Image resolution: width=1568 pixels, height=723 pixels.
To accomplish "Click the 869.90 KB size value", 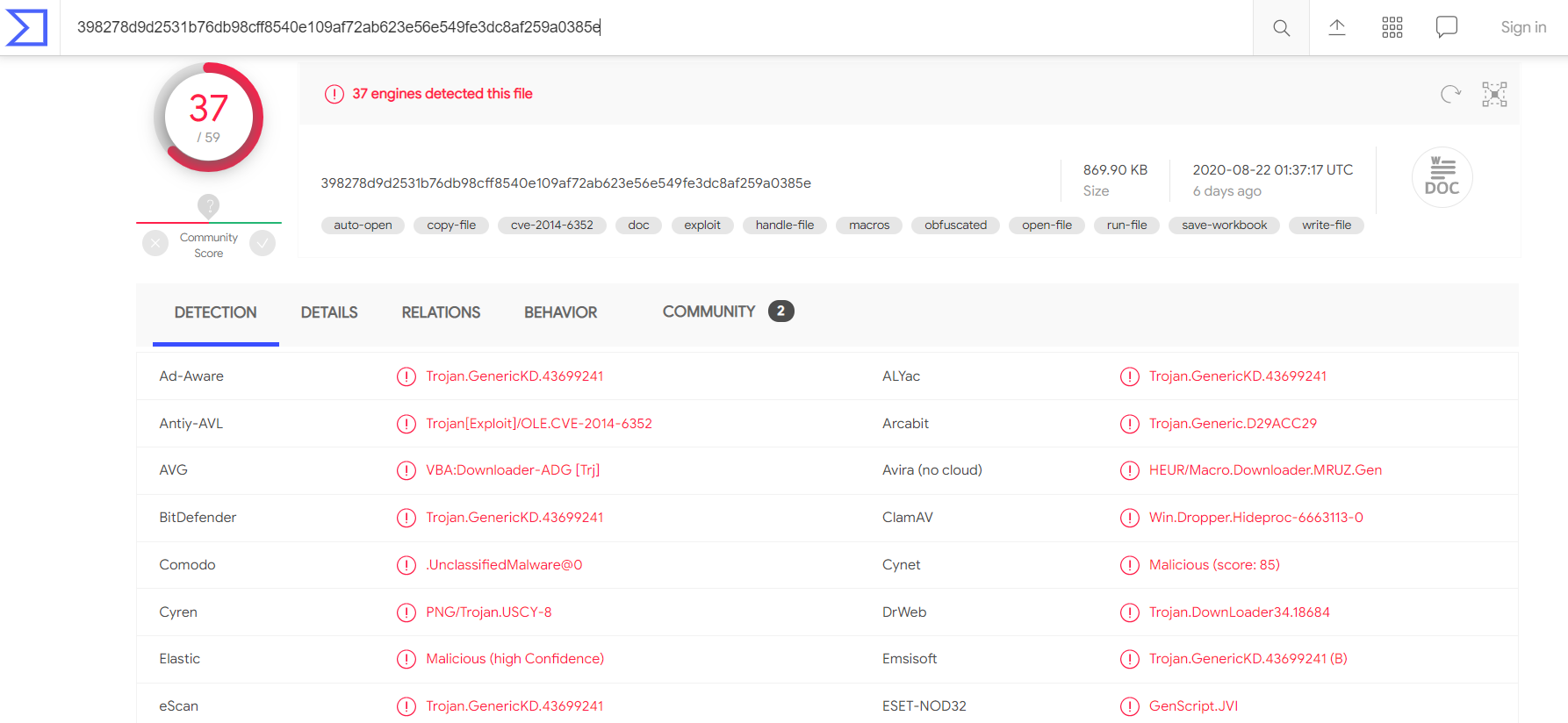I will pyautogui.click(x=1115, y=170).
